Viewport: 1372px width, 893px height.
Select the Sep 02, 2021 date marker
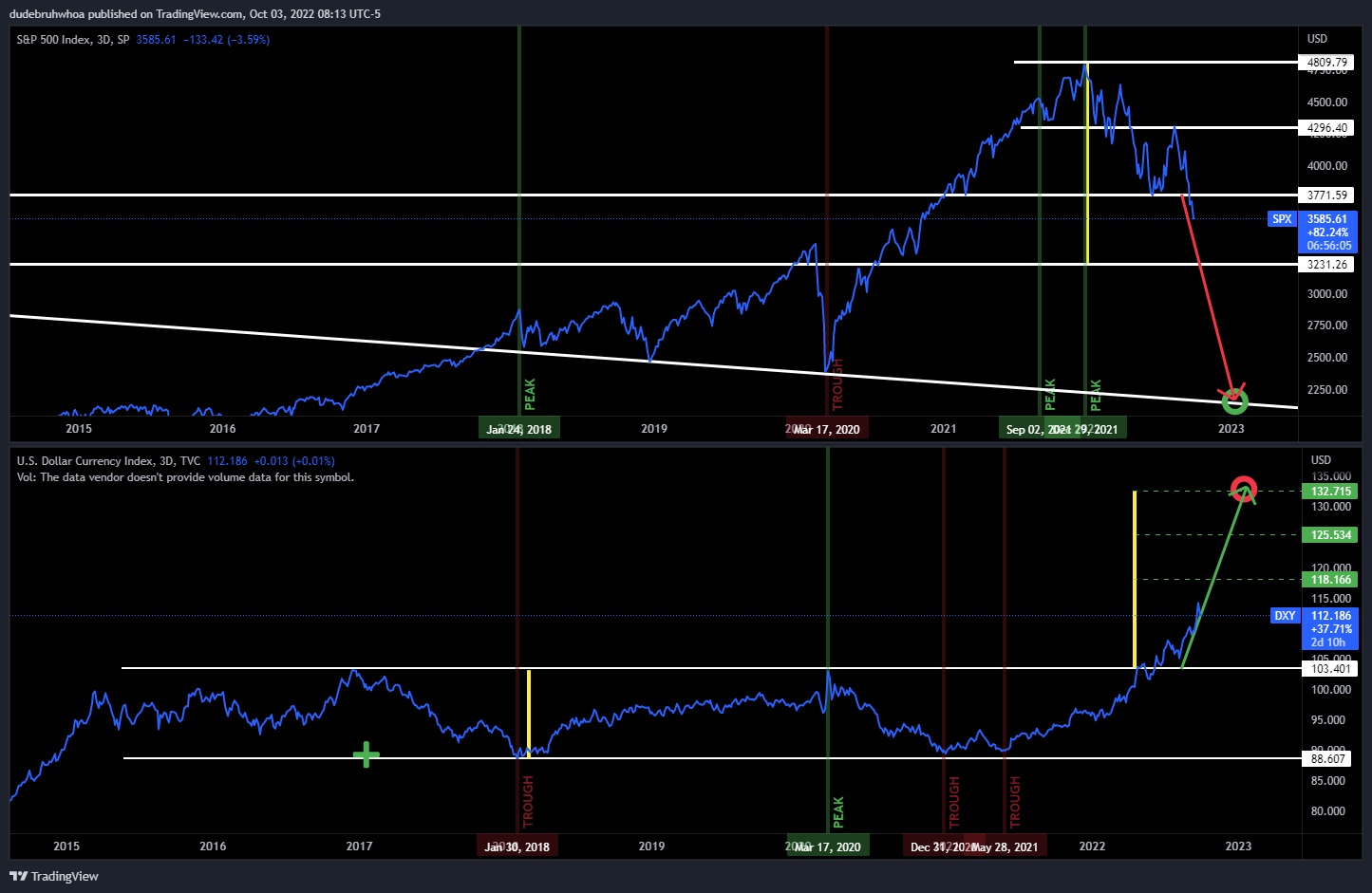[1039, 429]
